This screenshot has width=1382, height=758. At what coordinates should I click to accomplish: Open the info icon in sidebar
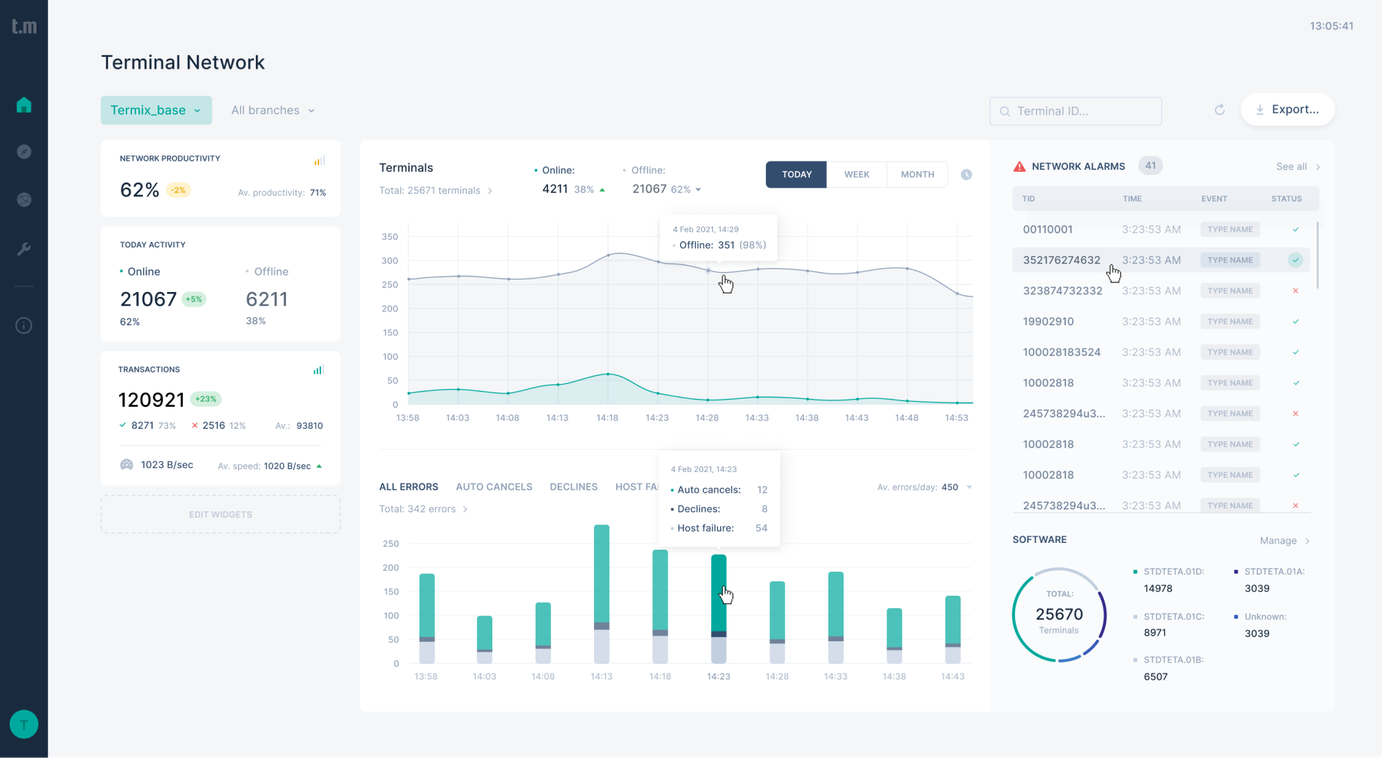pyautogui.click(x=24, y=325)
